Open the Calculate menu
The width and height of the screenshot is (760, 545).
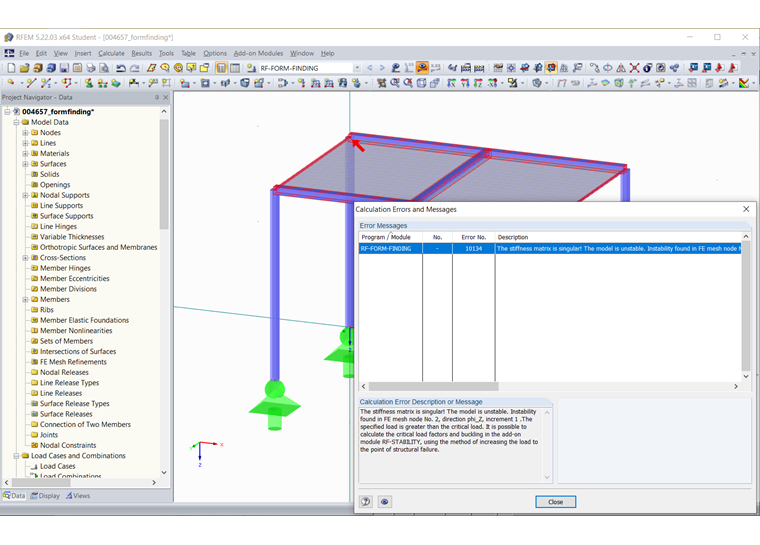pos(111,53)
